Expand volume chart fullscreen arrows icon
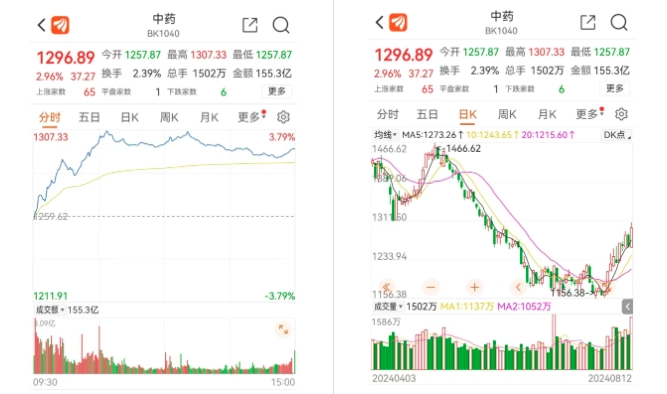This screenshot has width=667, height=394. click(x=283, y=329)
